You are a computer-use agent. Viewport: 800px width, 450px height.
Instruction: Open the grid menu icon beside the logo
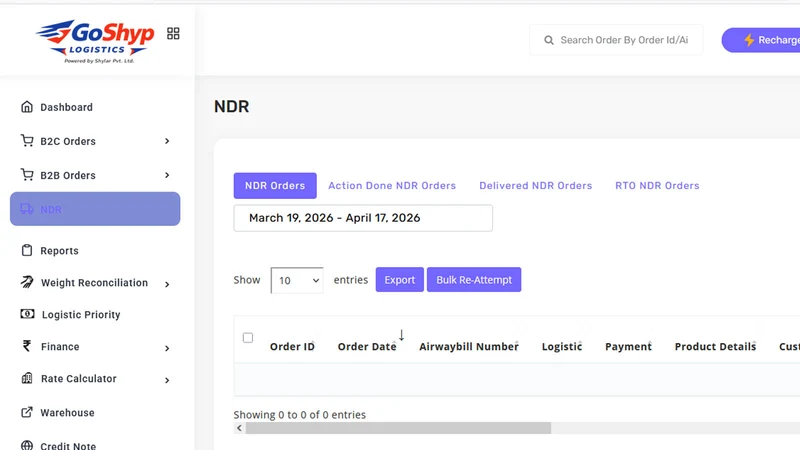pyautogui.click(x=173, y=34)
